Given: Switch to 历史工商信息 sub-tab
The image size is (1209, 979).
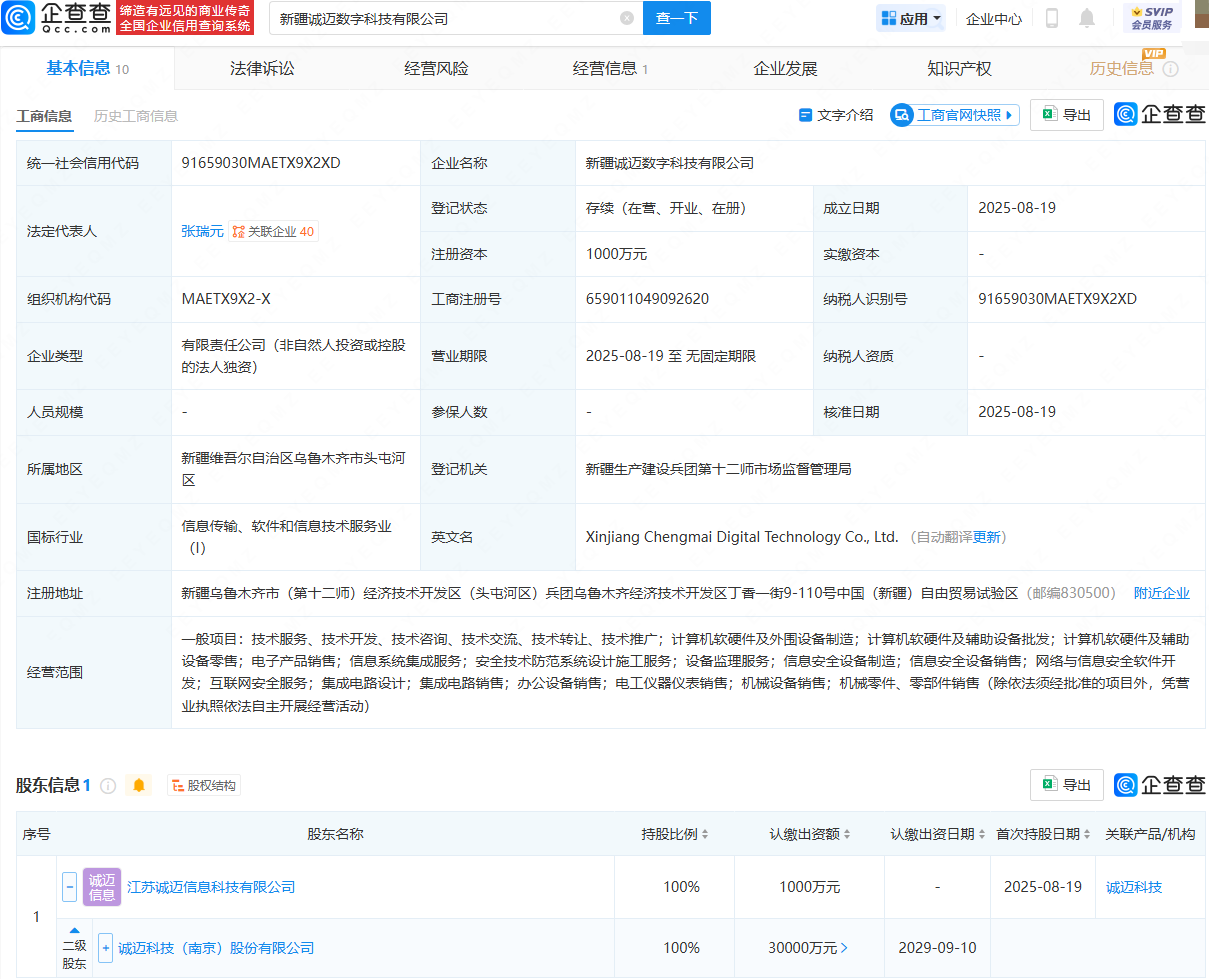Looking at the screenshot, I should (x=136, y=116).
